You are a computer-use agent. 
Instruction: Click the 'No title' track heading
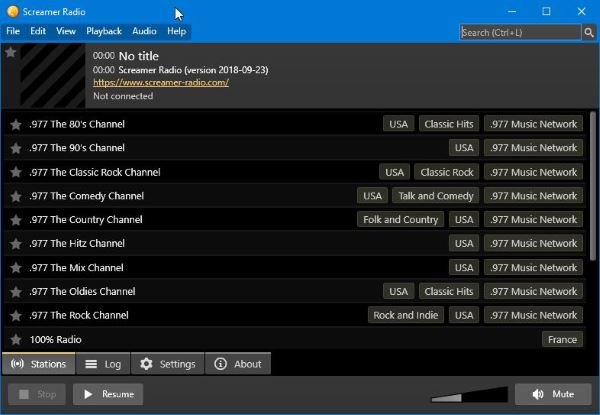click(x=139, y=56)
